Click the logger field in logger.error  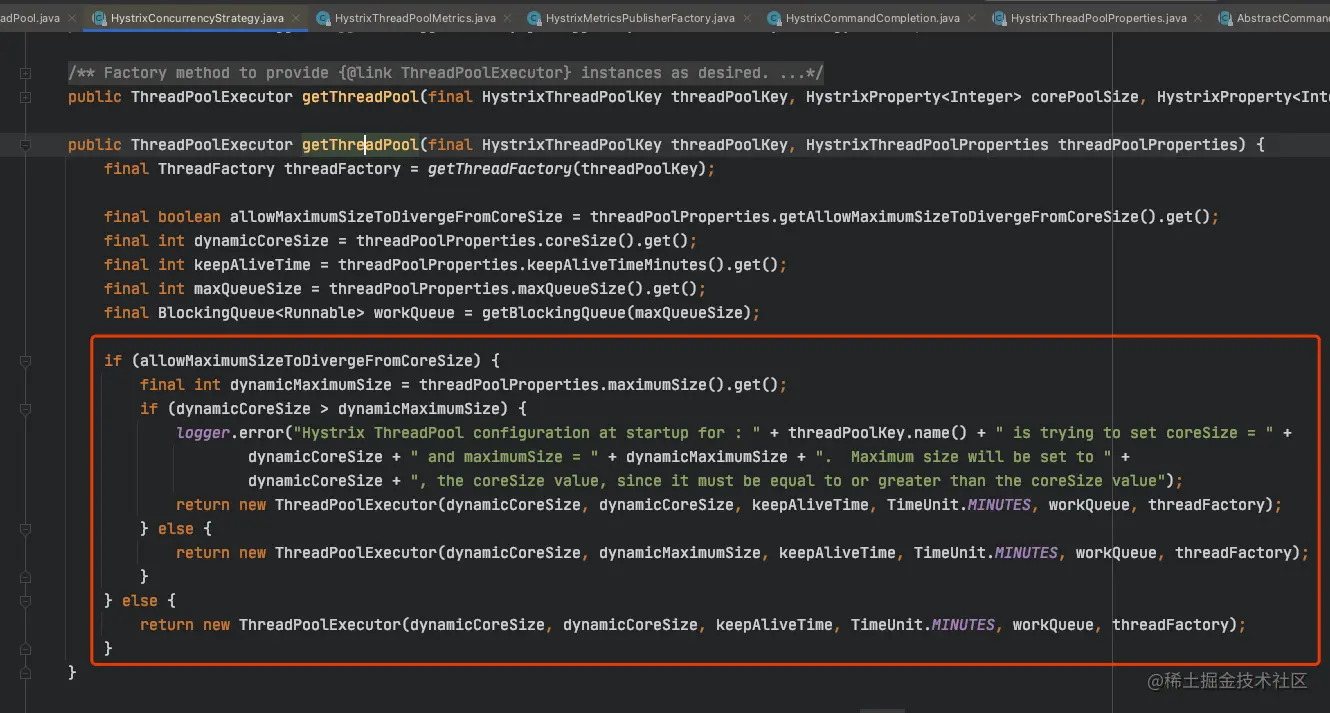[x=203, y=433]
